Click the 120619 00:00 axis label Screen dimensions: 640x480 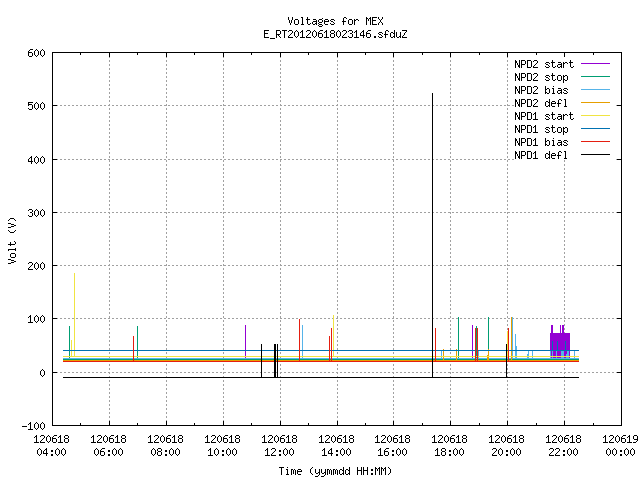(x=620, y=446)
